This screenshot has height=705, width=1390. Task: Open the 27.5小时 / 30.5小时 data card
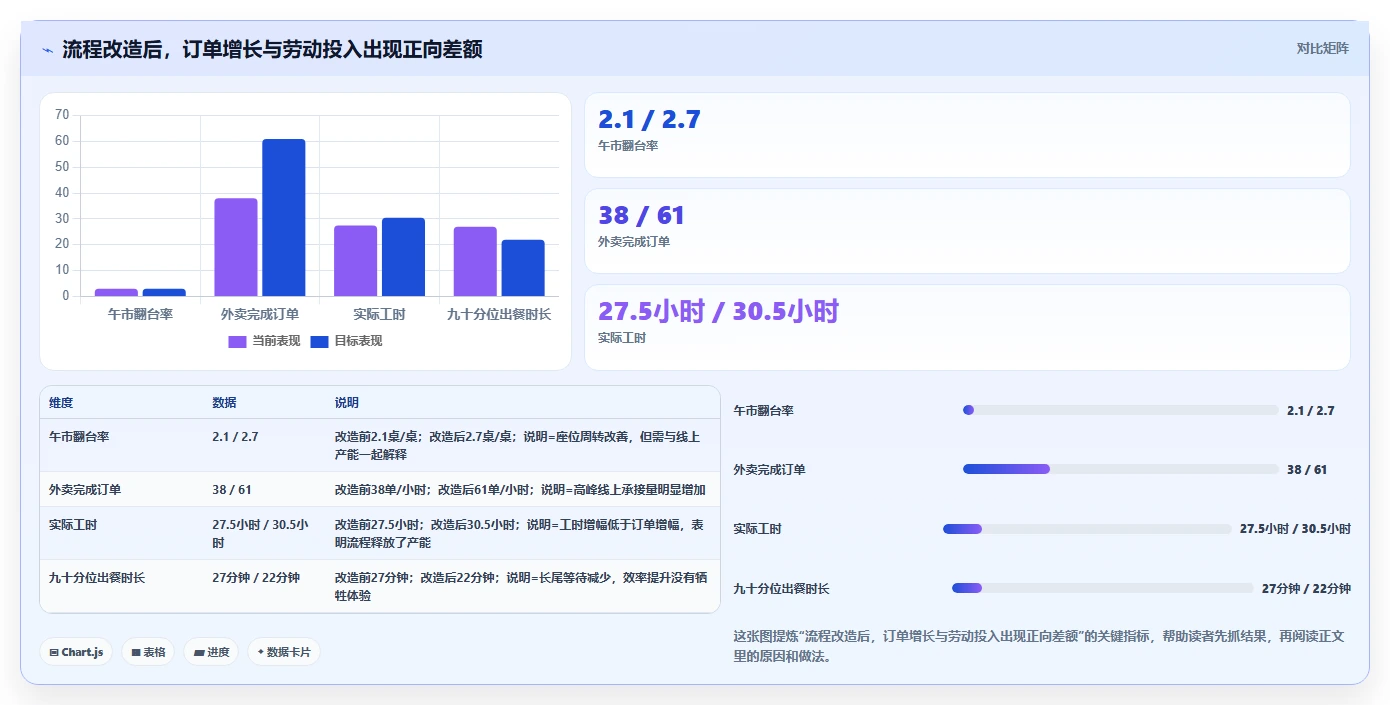pos(967,327)
